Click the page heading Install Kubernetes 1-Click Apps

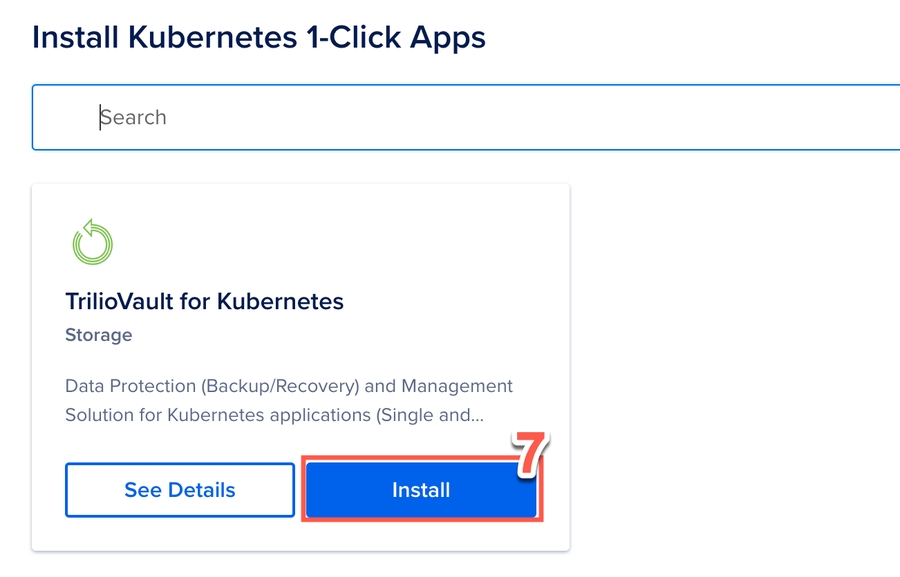click(x=259, y=38)
